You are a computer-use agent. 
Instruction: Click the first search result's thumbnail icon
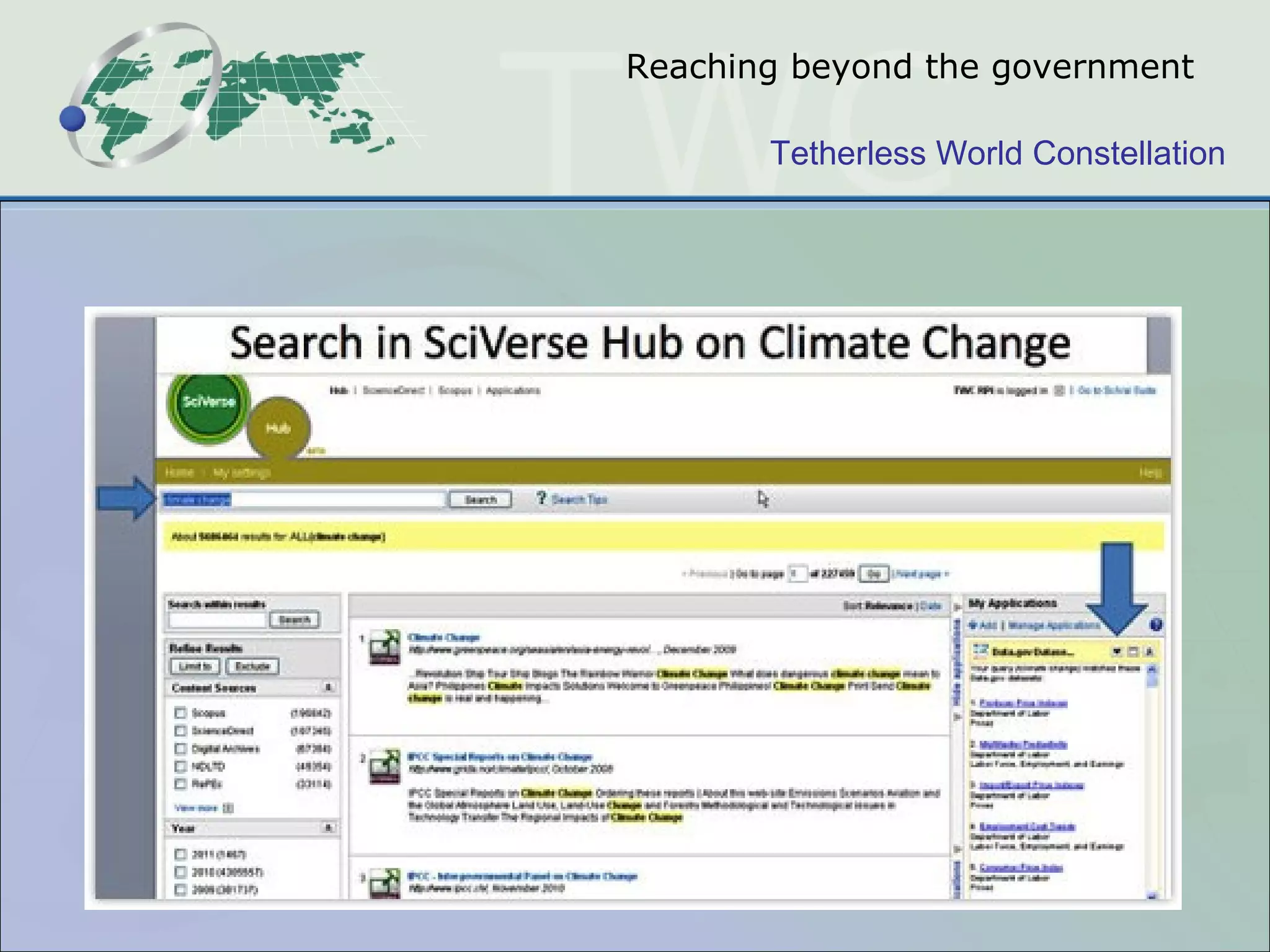click(x=384, y=647)
